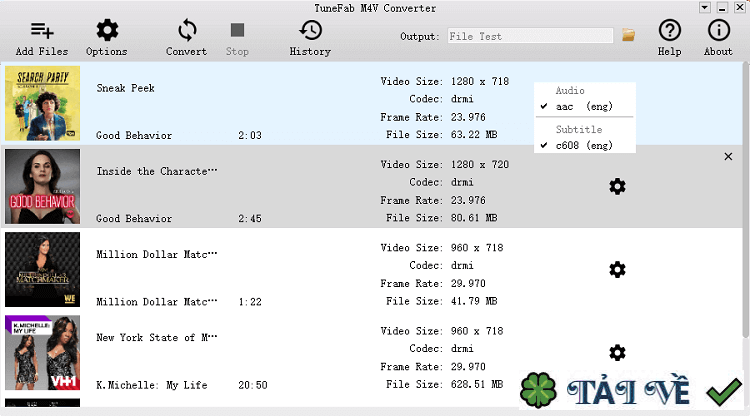The width and height of the screenshot is (750, 416).
Task: Open settings gear for K.Michelle: My Life row
Action: coord(617,353)
